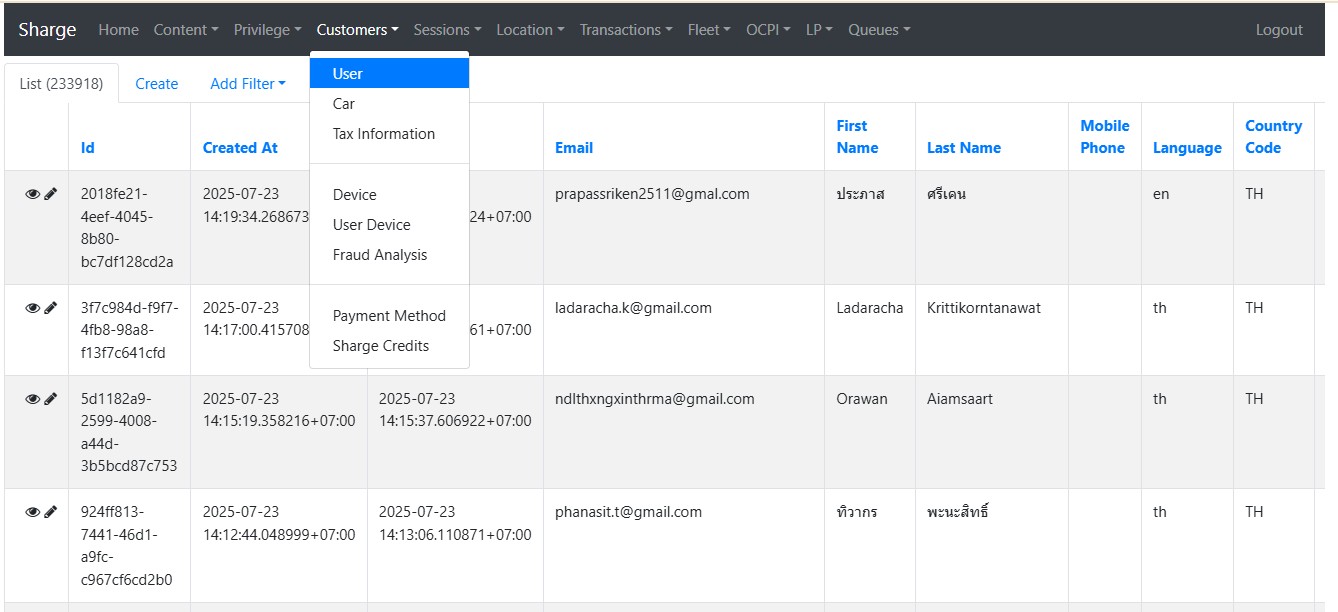Select Payment Method from the dropdown
This screenshot has width=1338, height=612.
389,316
